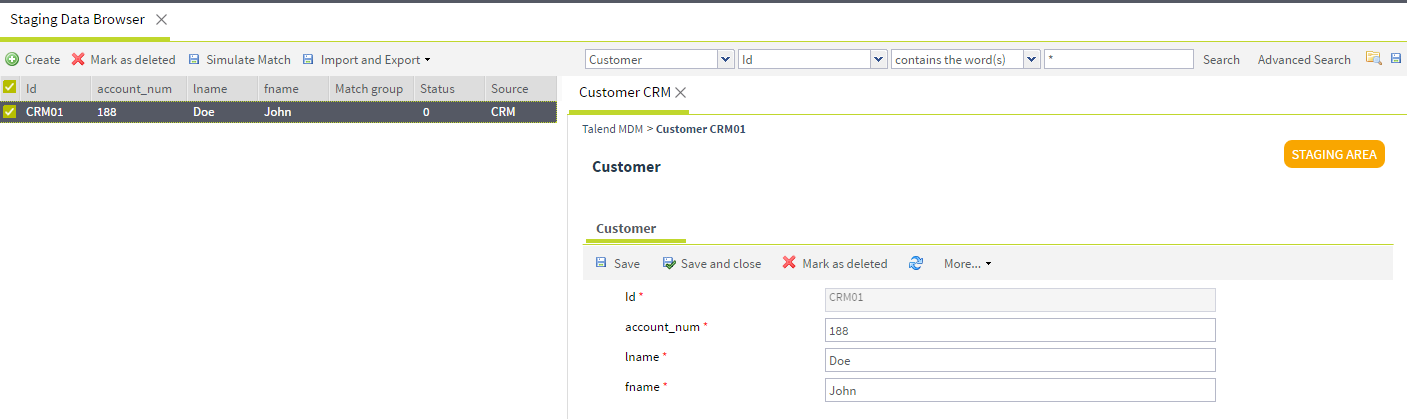Image resolution: width=1407 pixels, height=419 pixels.
Task: Open the Customer entity dropdown
Action: click(x=726, y=60)
